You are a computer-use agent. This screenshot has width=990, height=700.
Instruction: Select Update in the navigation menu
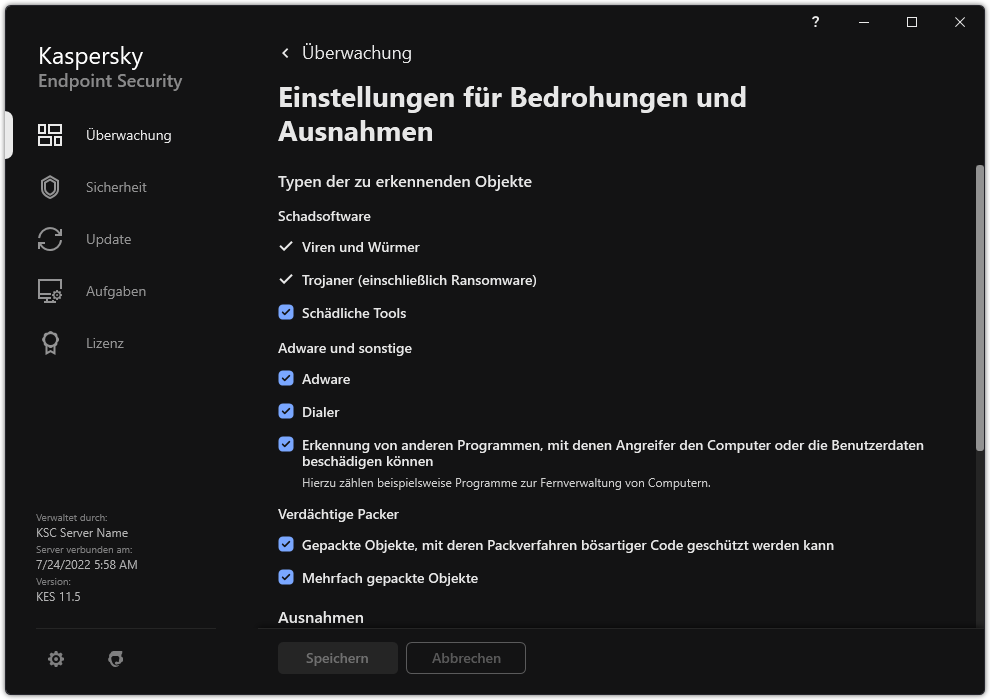108,239
